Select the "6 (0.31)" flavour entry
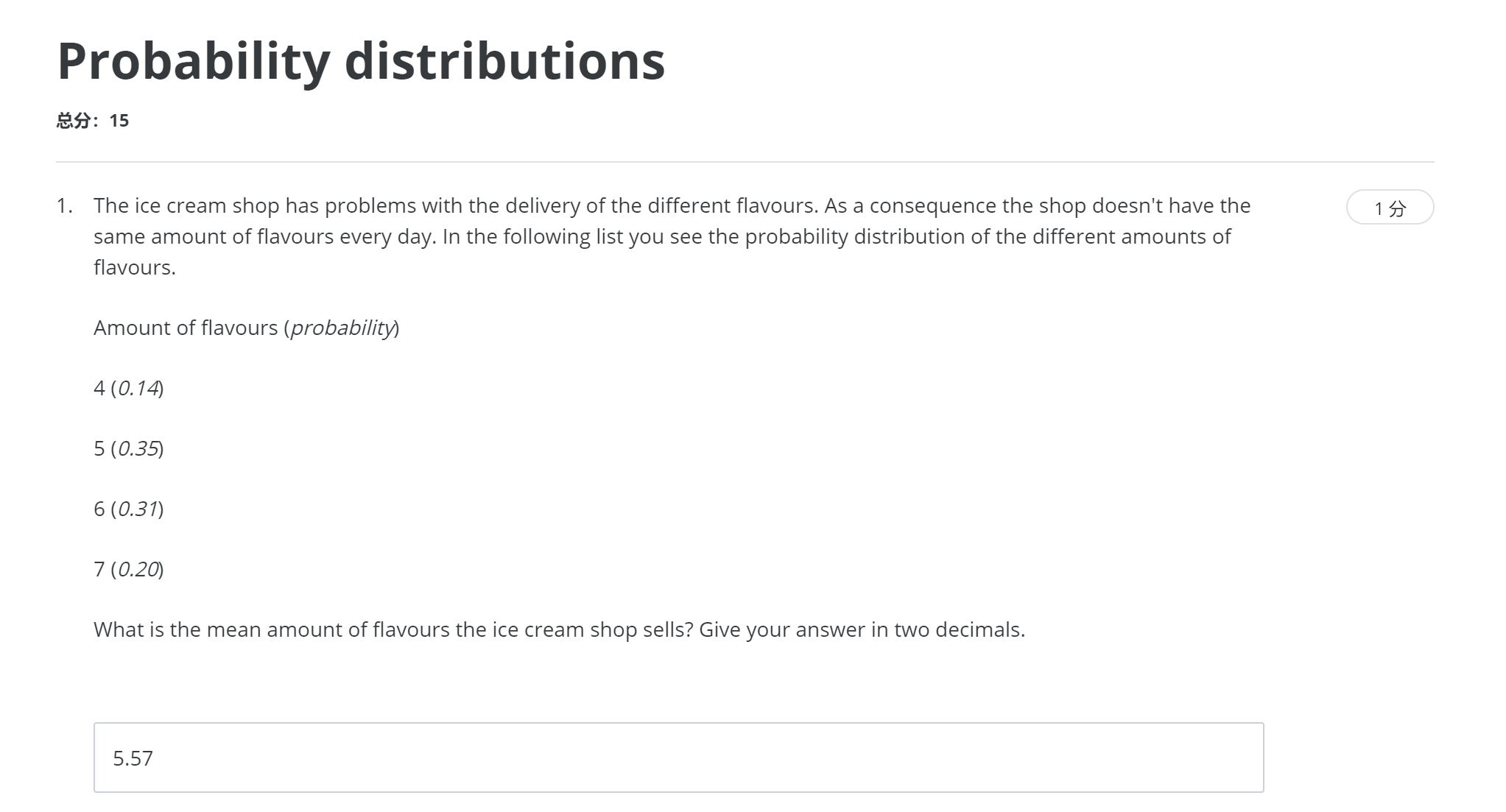Image resolution: width=1506 pixels, height=812 pixels. (x=128, y=509)
